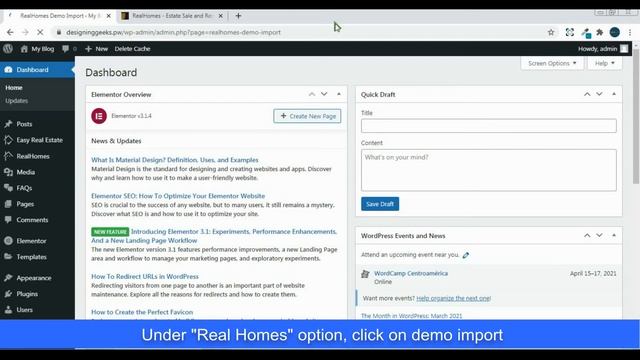Collapse WordPress Events and News panel
The height and width of the screenshot is (360, 640).
pyautogui.click(x=614, y=236)
